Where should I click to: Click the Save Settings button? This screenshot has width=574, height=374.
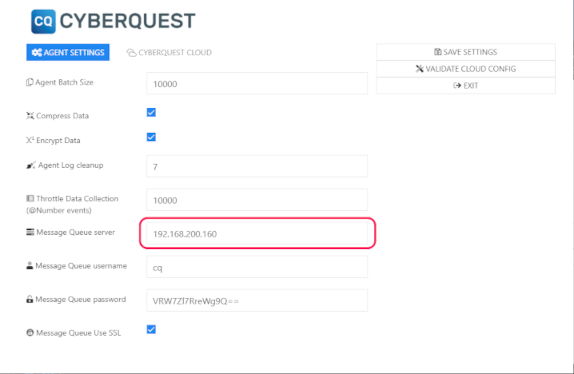[466, 52]
